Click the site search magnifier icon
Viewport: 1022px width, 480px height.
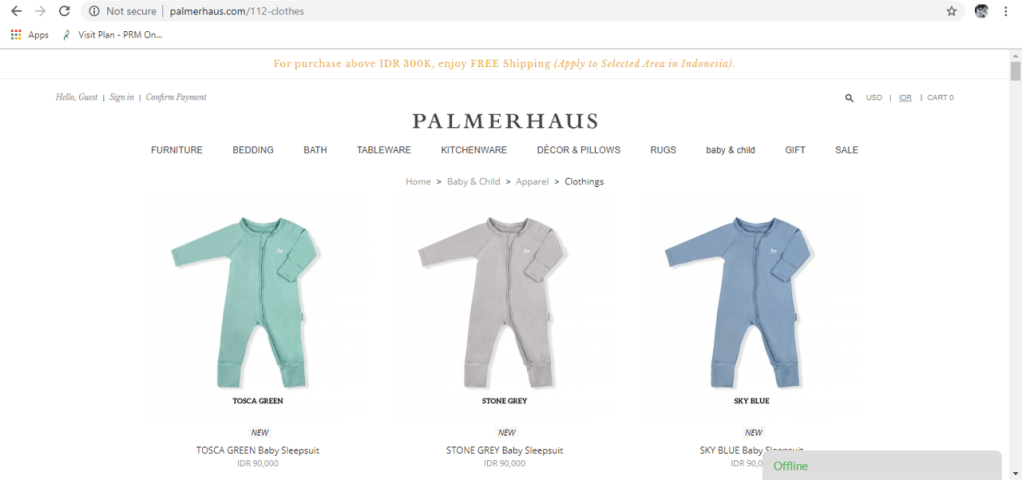pos(849,98)
